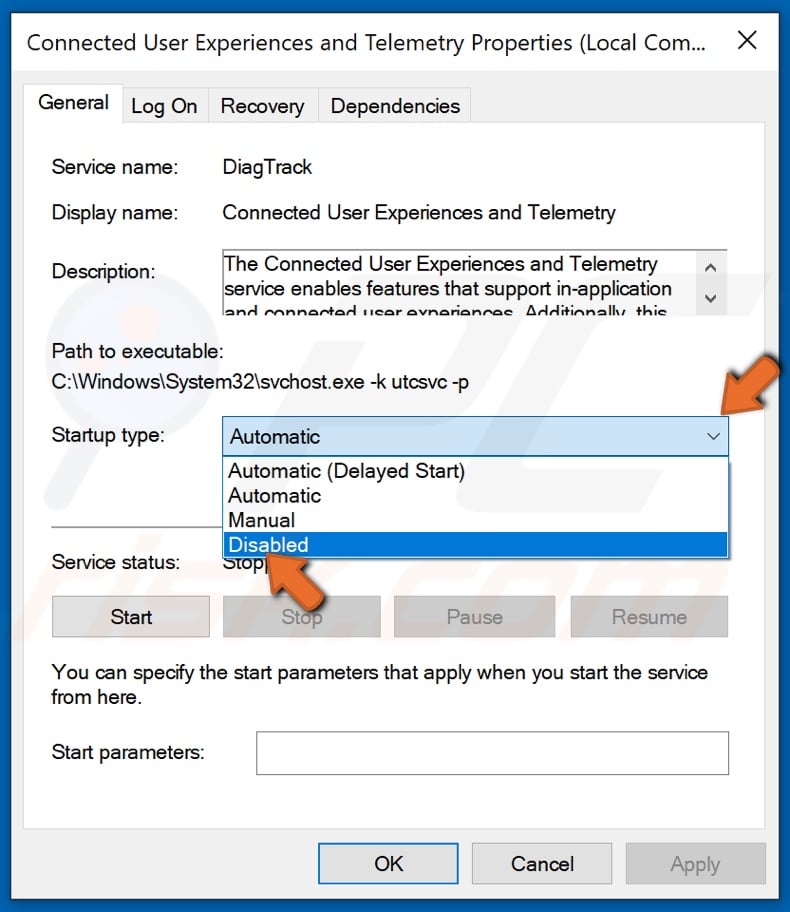Click the Start button to start the service
Screen dimensions: 790x912
[x=130, y=617]
